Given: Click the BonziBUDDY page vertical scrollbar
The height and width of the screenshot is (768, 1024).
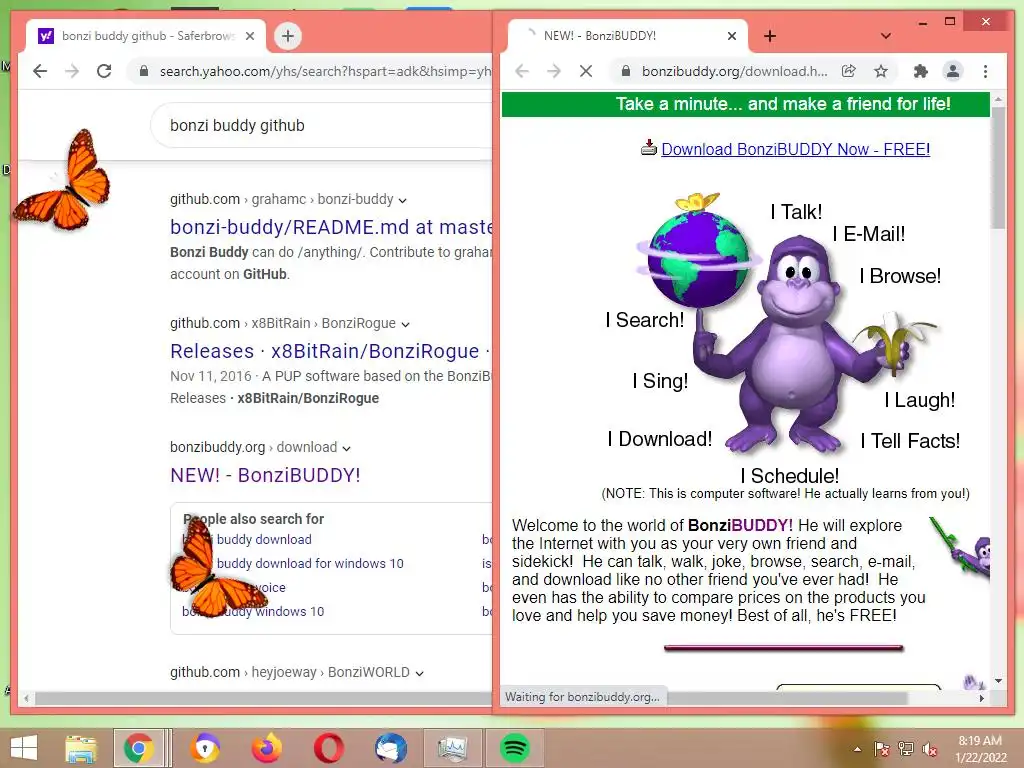Looking at the screenshot, I should (998, 168).
